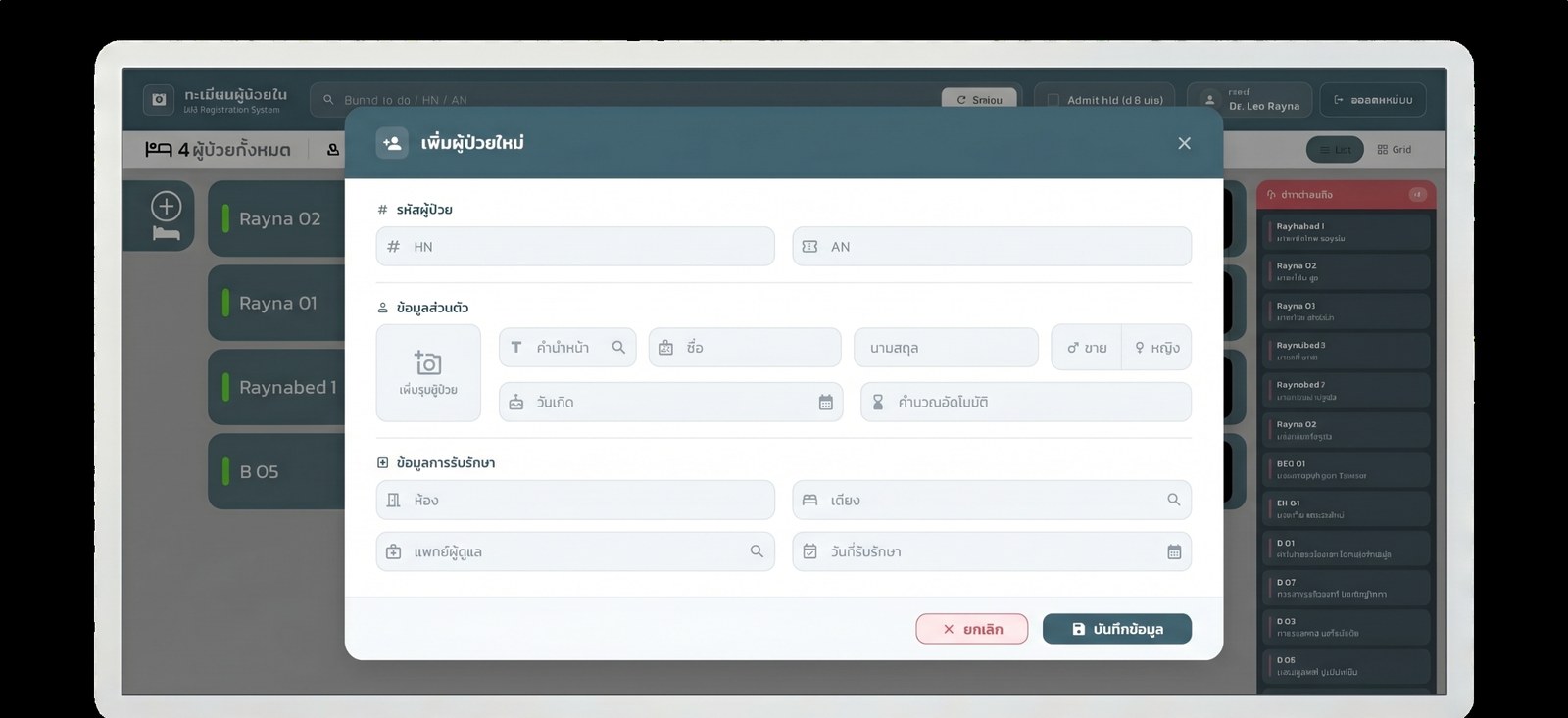Open the คำนำหน้า title prefix search dropdown
The width and height of the screenshot is (1568, 718).
(567, 348)
